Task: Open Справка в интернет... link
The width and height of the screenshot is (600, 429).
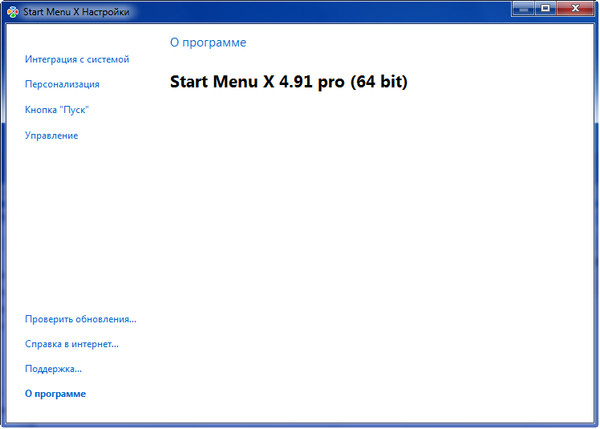Action: [72, 344]
